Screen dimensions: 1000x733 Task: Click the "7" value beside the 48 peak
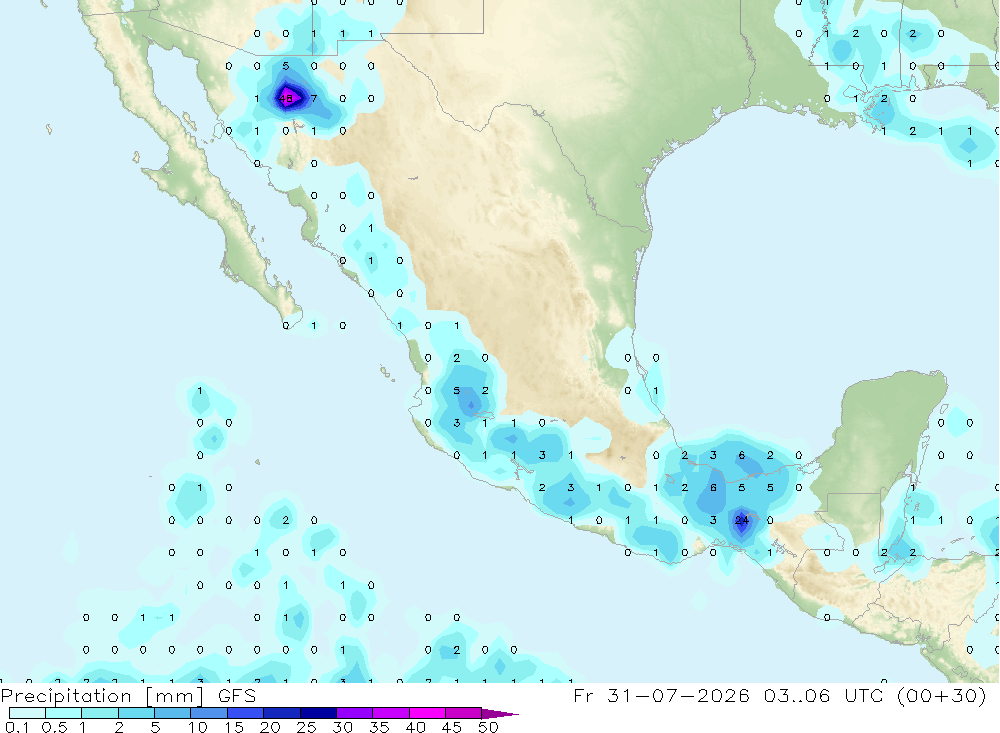coord(314,98)
